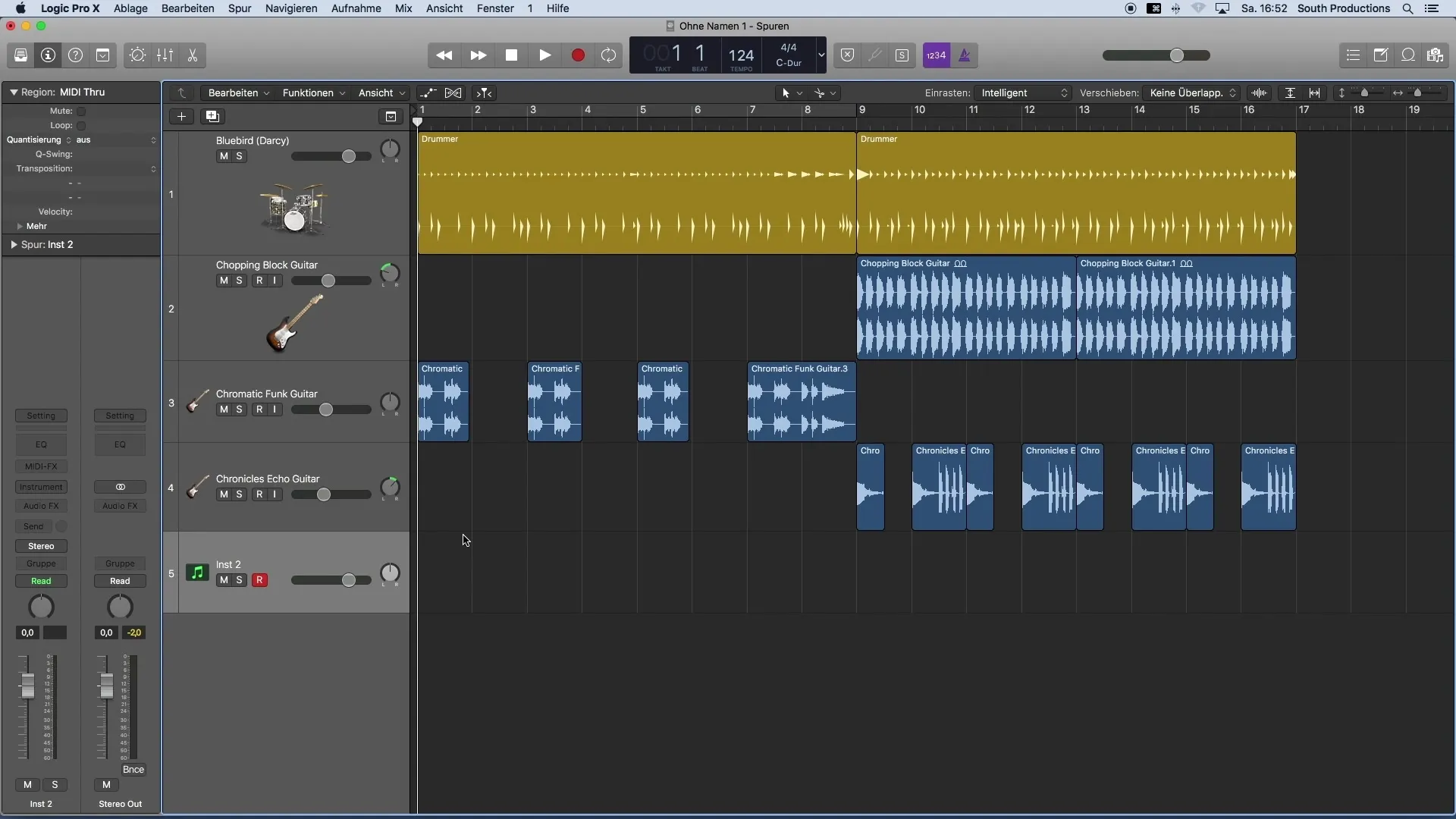This screenshot has height=819, width=1456.
Task: Toggle the Catch playhead icon
Action: pos(484,93)
